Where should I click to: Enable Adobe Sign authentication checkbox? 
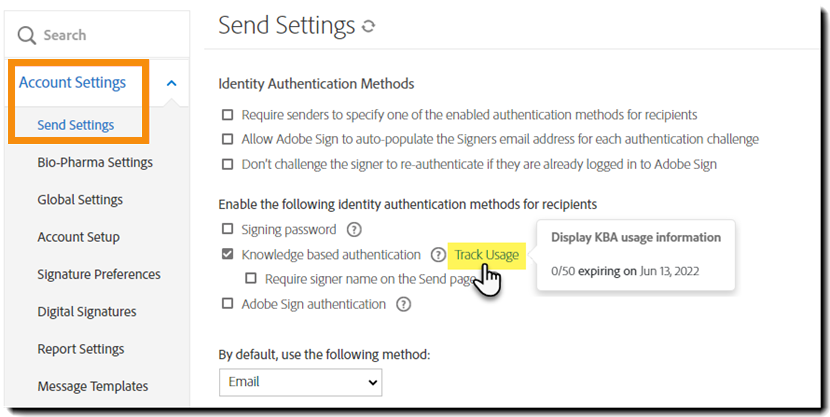(228, 304)
